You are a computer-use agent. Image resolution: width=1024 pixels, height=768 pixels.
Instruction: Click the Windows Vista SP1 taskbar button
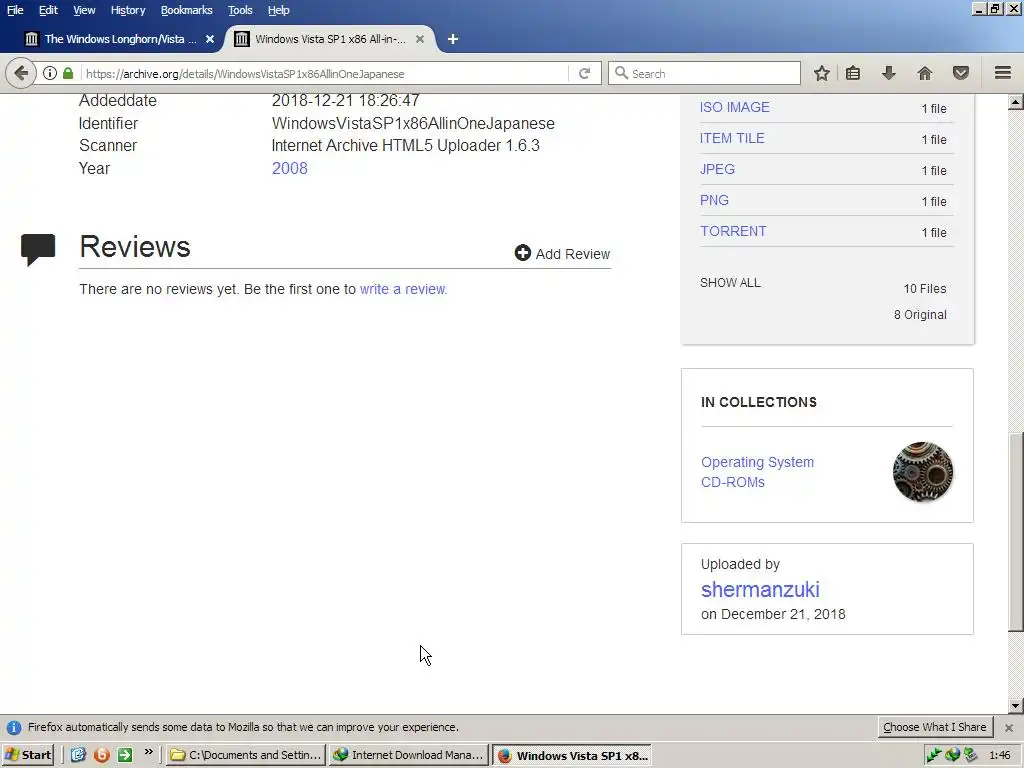pos(573,755)
